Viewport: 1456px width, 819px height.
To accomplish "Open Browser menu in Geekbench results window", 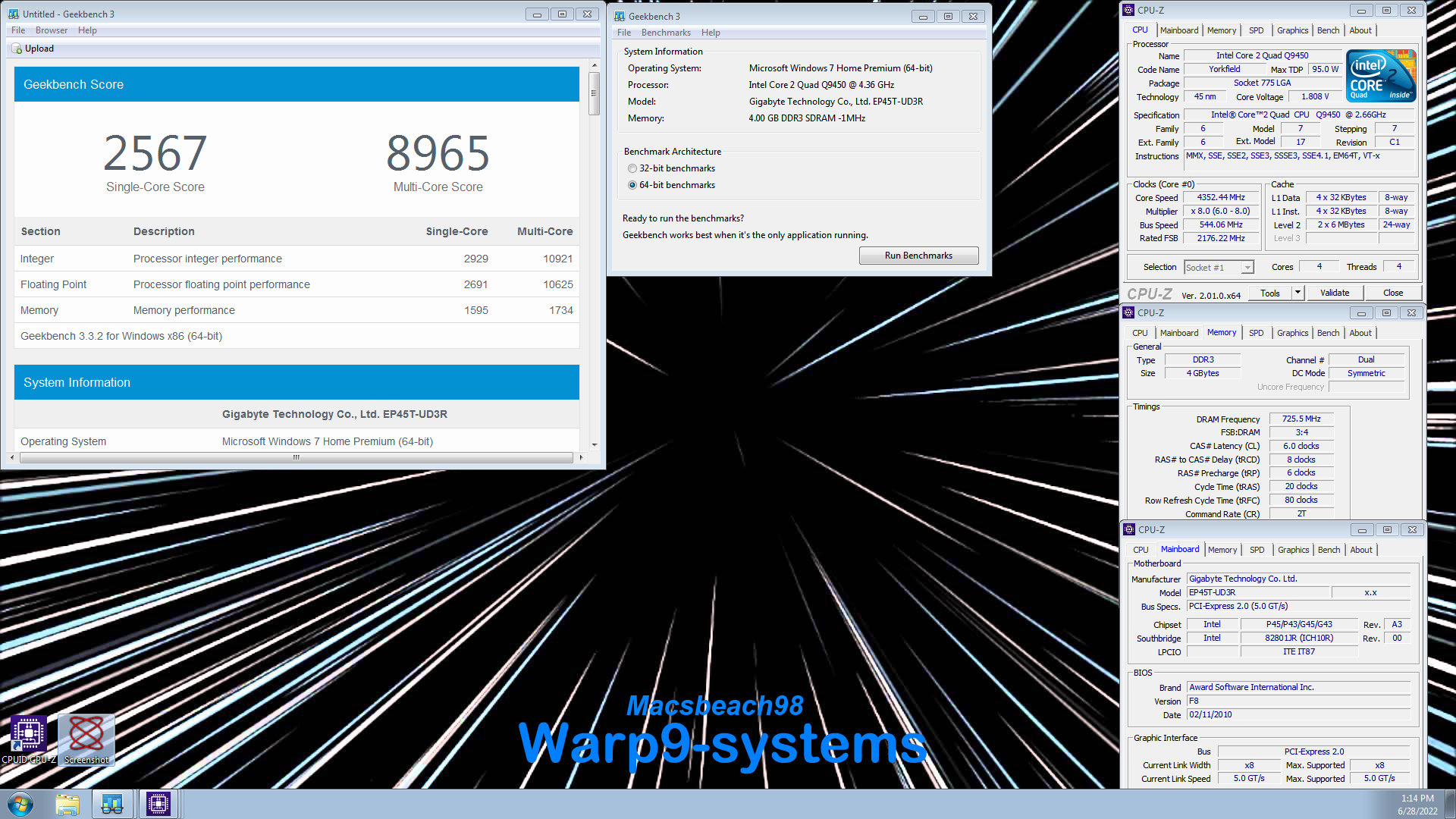I will 52,30.
